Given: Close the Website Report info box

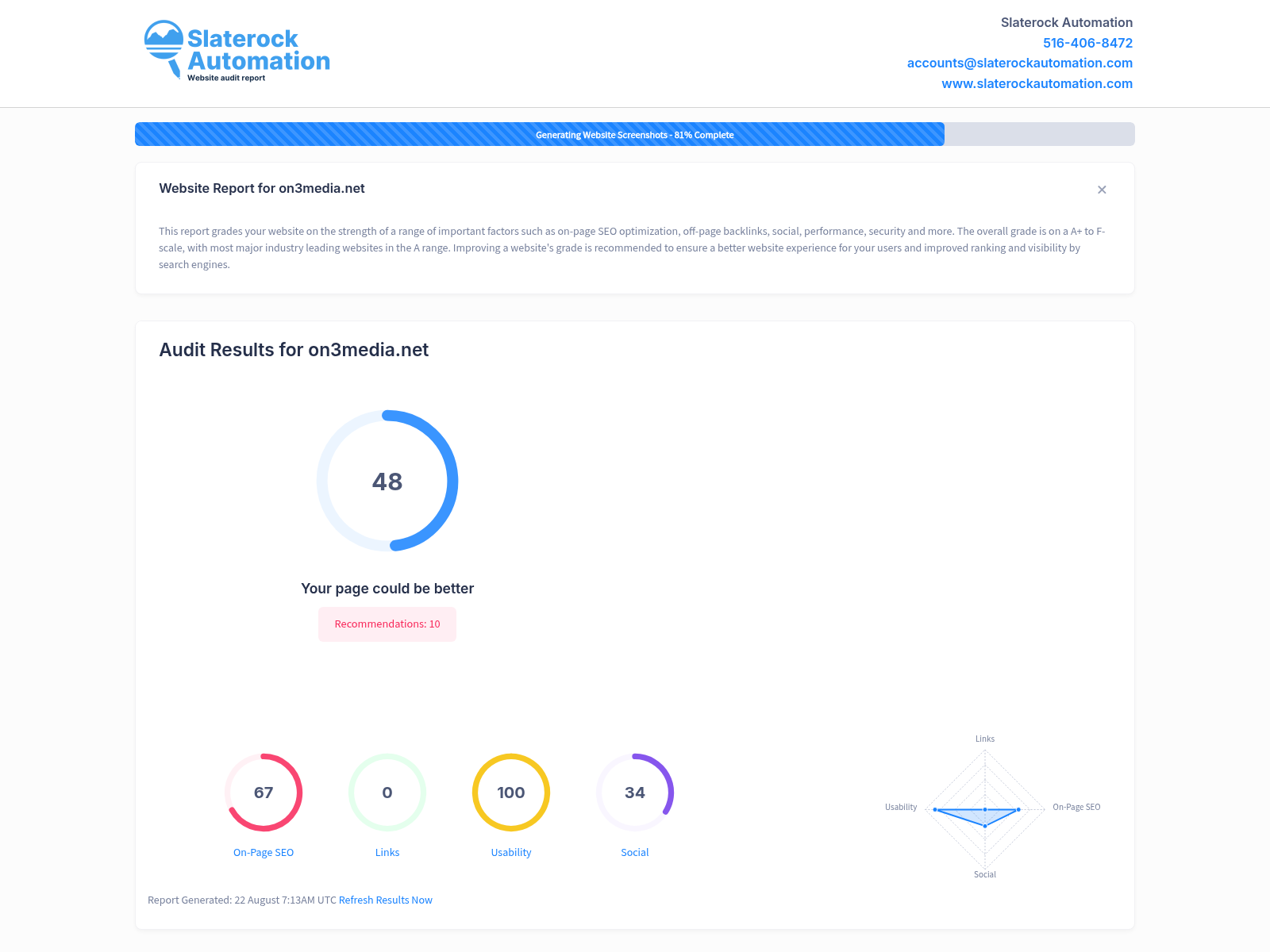Looking at the screenshot, I should point(1102,190).
